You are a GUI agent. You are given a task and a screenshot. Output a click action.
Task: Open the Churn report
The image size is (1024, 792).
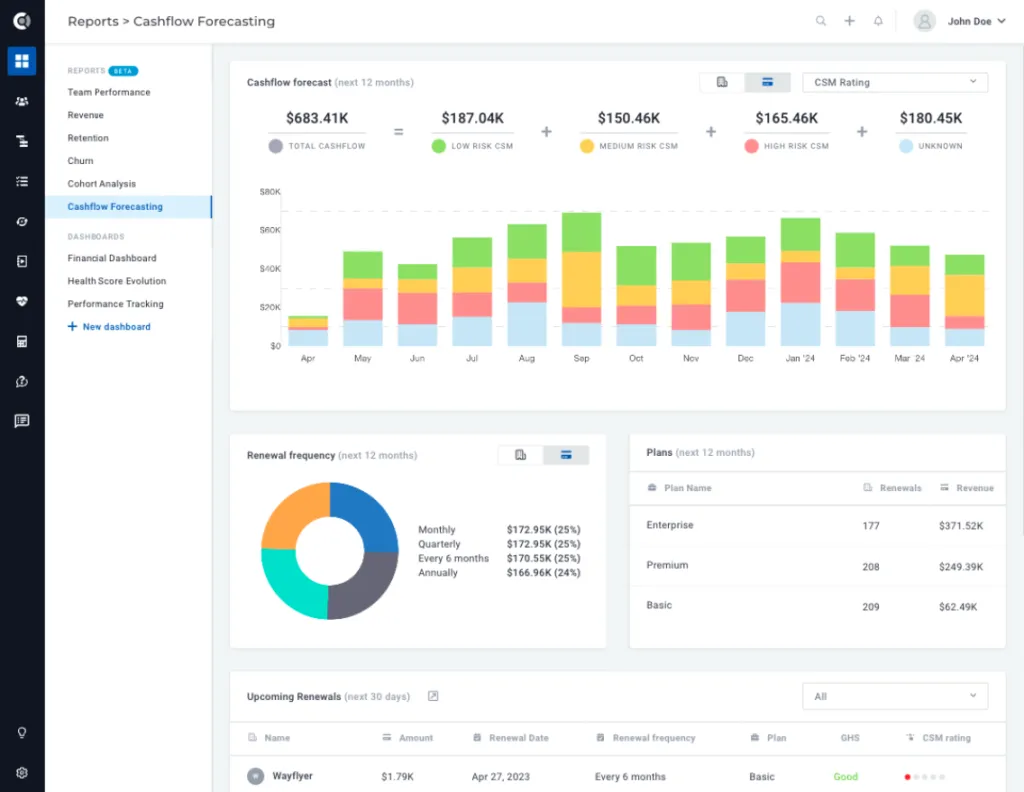[x=80, y=161]
